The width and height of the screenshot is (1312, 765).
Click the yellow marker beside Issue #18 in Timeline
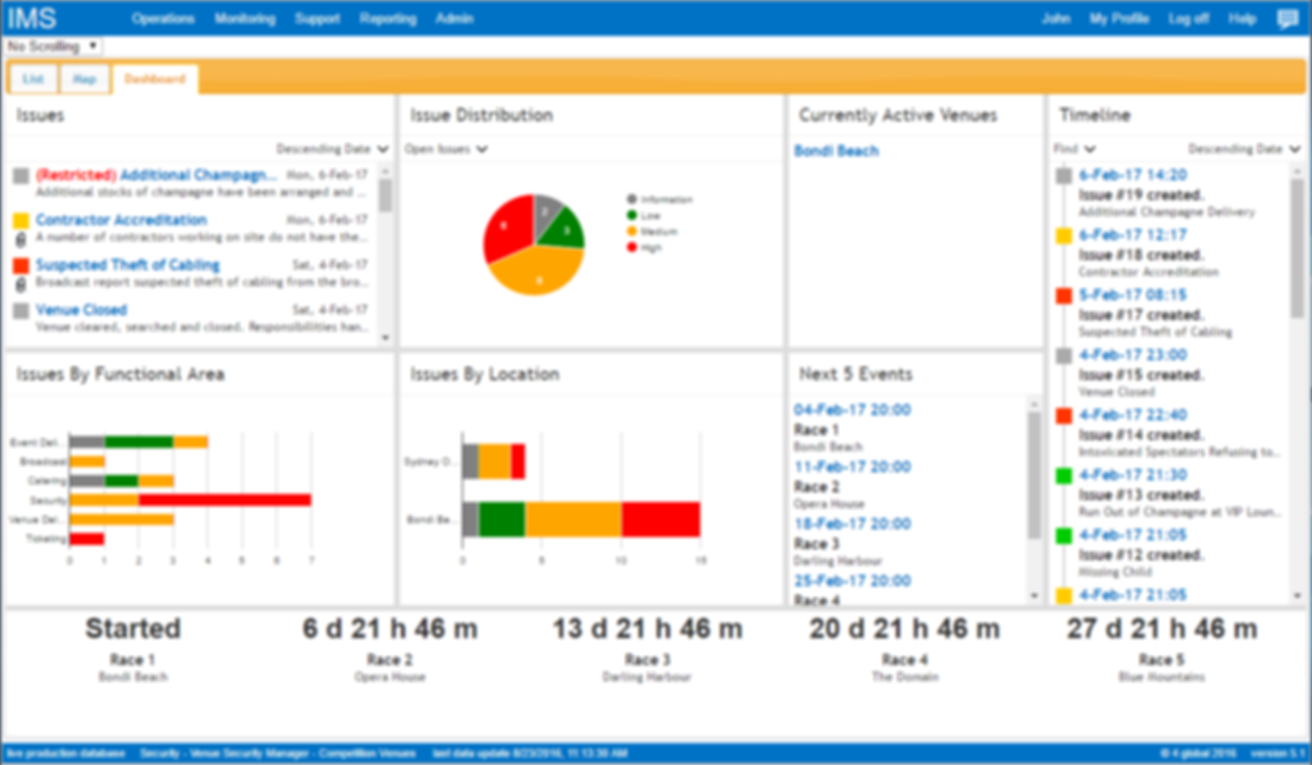click(x=1064, y=234)
